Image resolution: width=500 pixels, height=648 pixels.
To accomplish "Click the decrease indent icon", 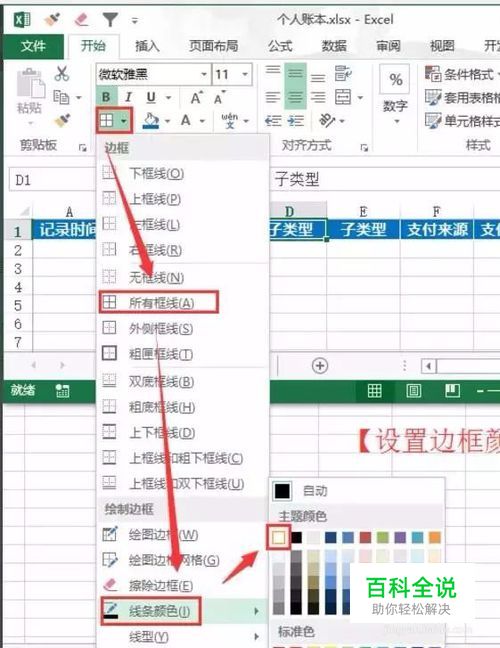I will (x=273, y=121).
